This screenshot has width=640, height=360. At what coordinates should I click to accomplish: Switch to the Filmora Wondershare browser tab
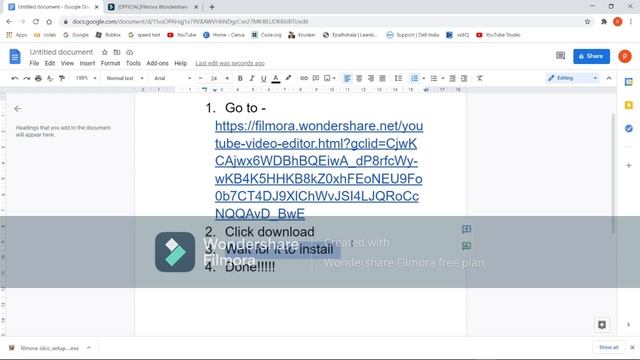pyautogui.click(x=153, y=7)
